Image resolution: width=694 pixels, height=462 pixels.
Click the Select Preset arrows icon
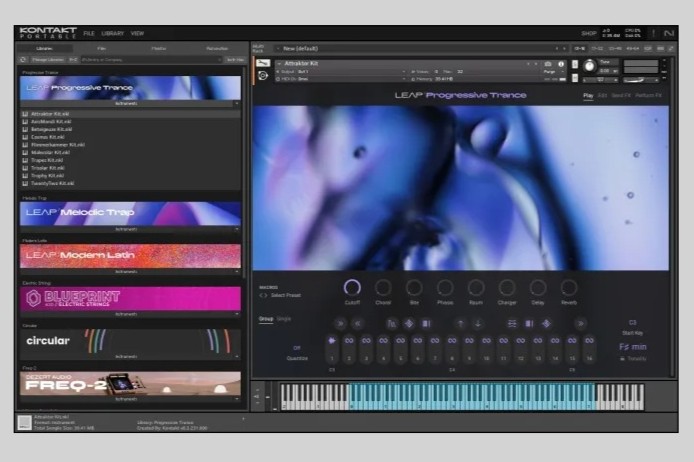[x=263, y=295]
